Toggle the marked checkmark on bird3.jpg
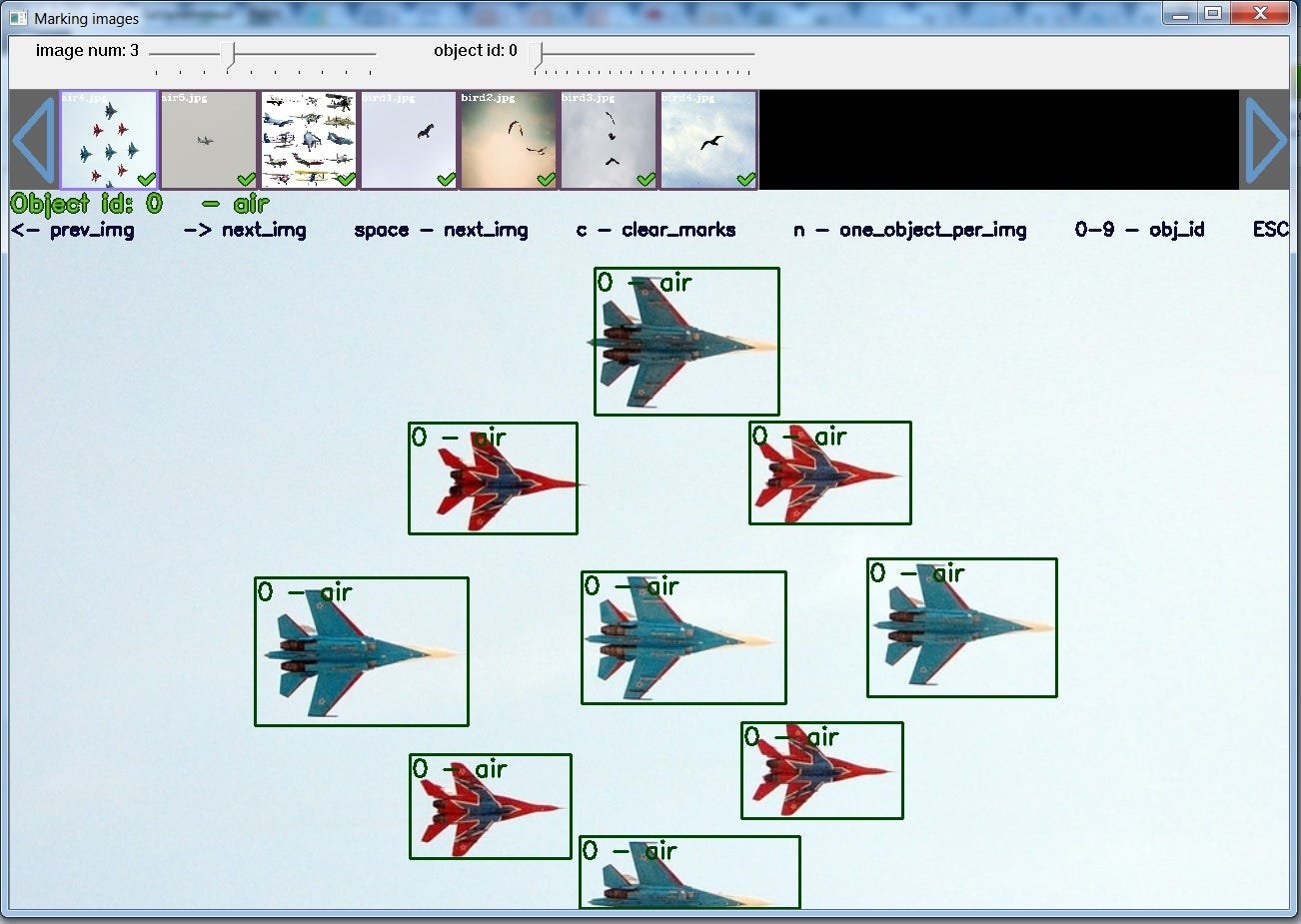Screen dimensions: 1301x924 click(647, 180)
